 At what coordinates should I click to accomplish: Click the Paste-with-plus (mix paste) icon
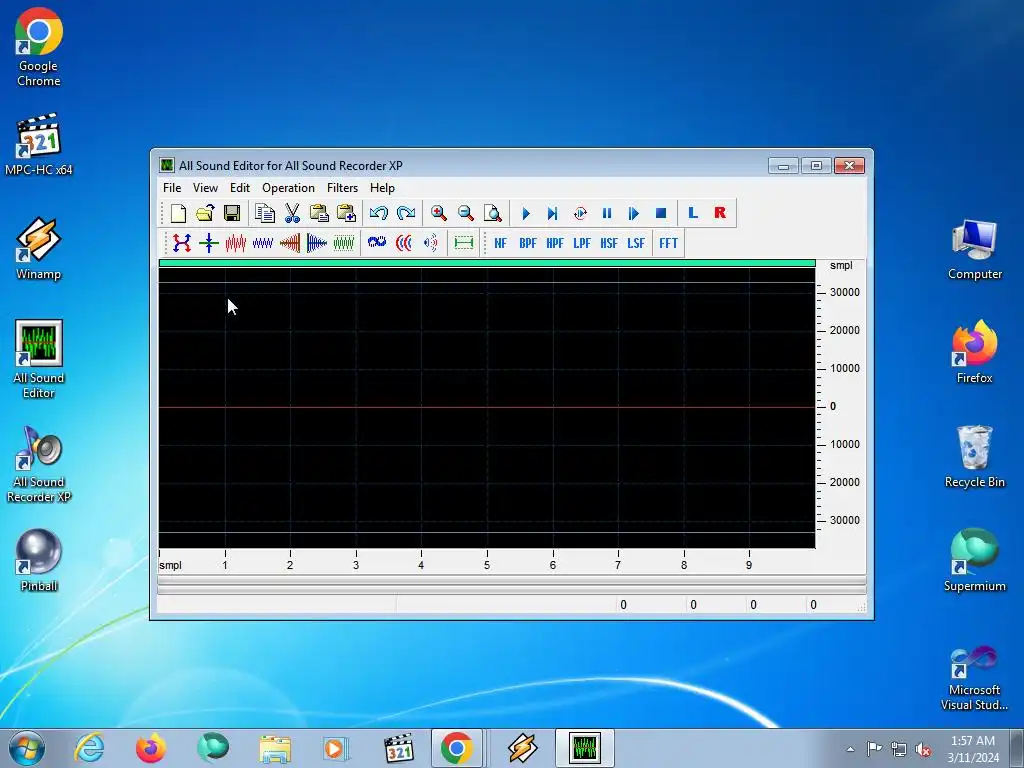pyautogui.click(x=346, y=214)
